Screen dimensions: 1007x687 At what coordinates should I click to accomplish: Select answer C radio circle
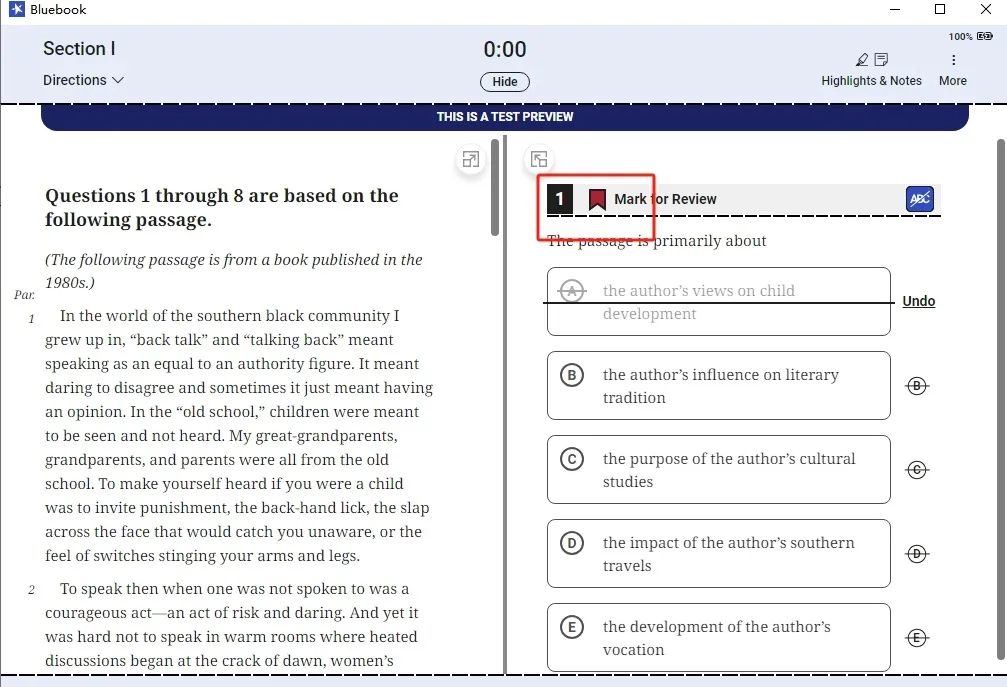pyautogui.click(x=572, y=459)
